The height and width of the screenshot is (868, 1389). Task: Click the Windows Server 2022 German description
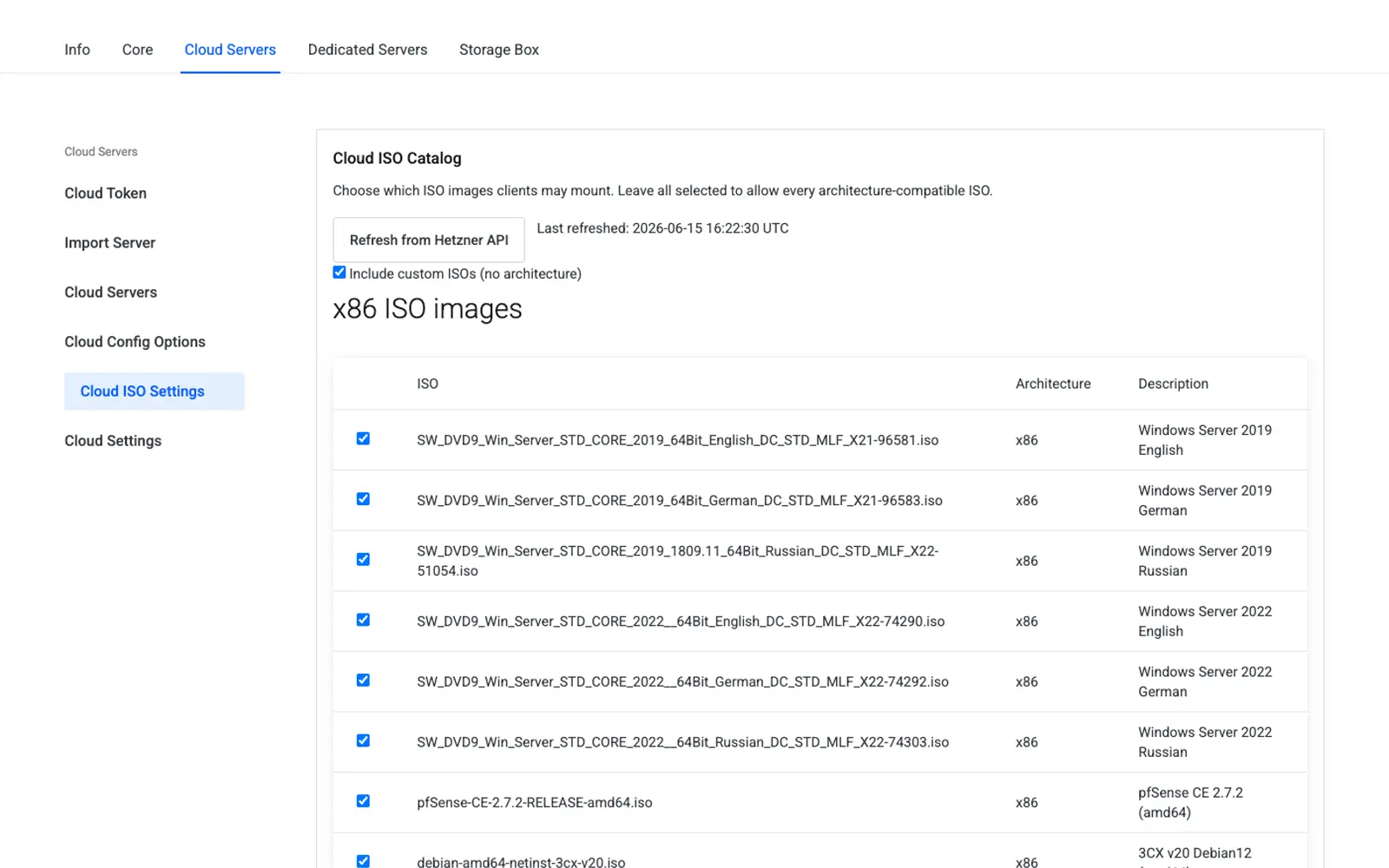[1205, 681]
